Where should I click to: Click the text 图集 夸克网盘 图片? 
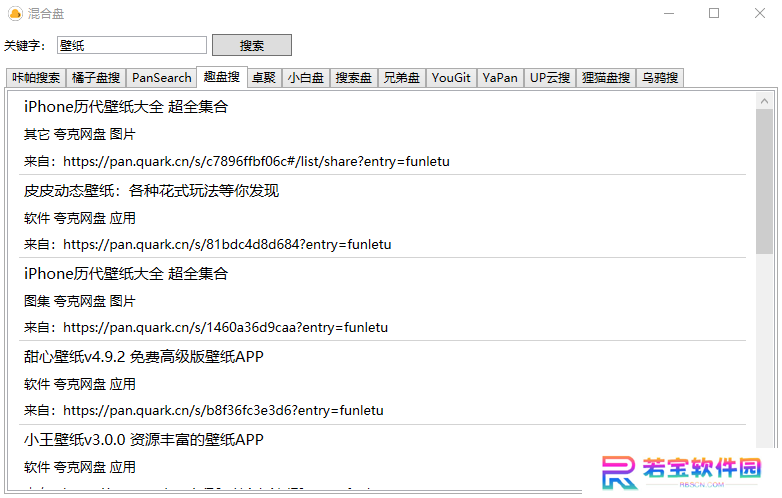point(80,301)
